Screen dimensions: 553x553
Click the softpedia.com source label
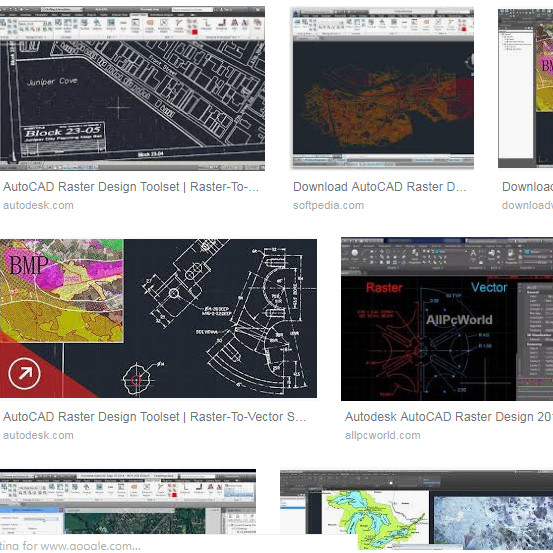(328, 205)
